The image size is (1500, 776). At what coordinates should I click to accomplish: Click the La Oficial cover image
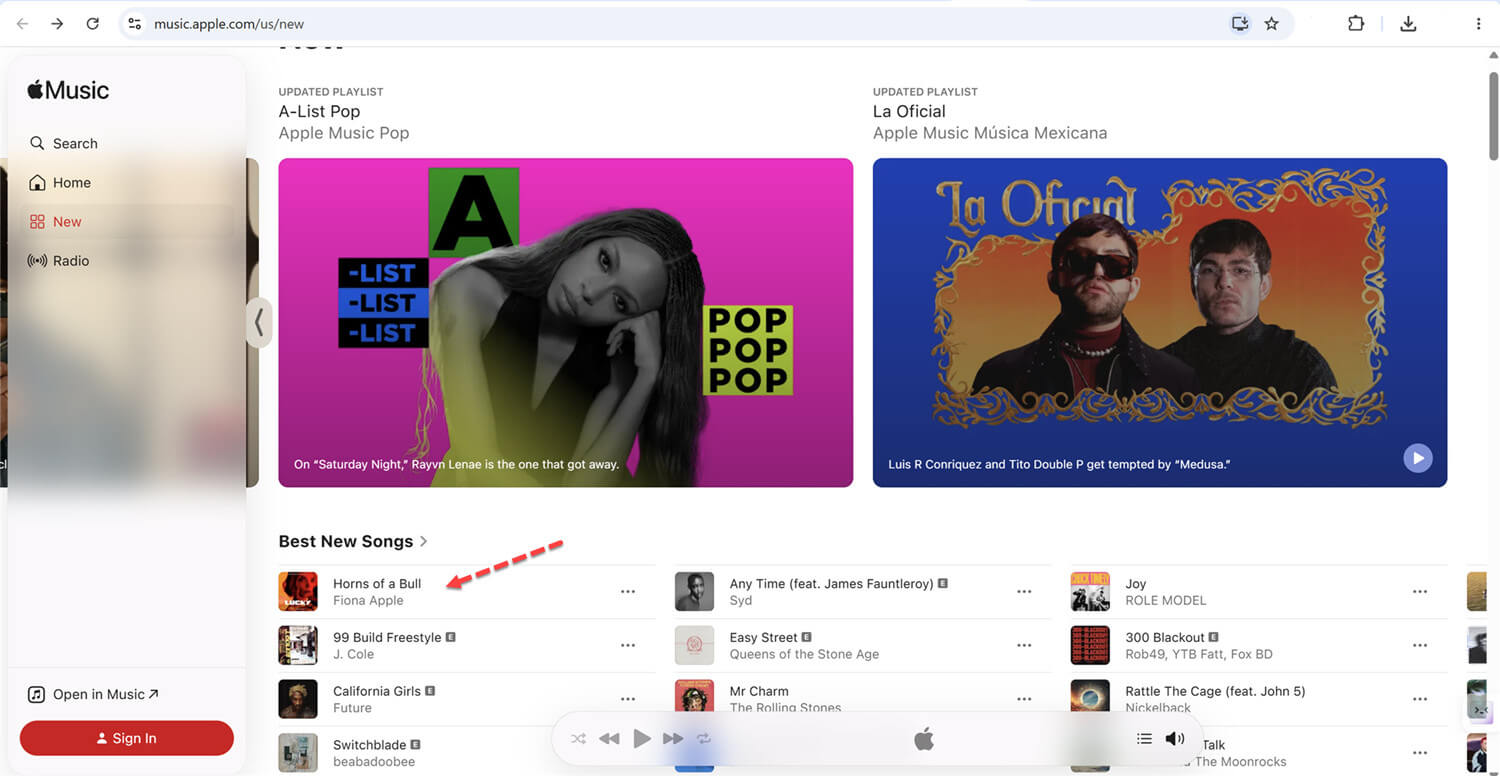(1160, 322)
